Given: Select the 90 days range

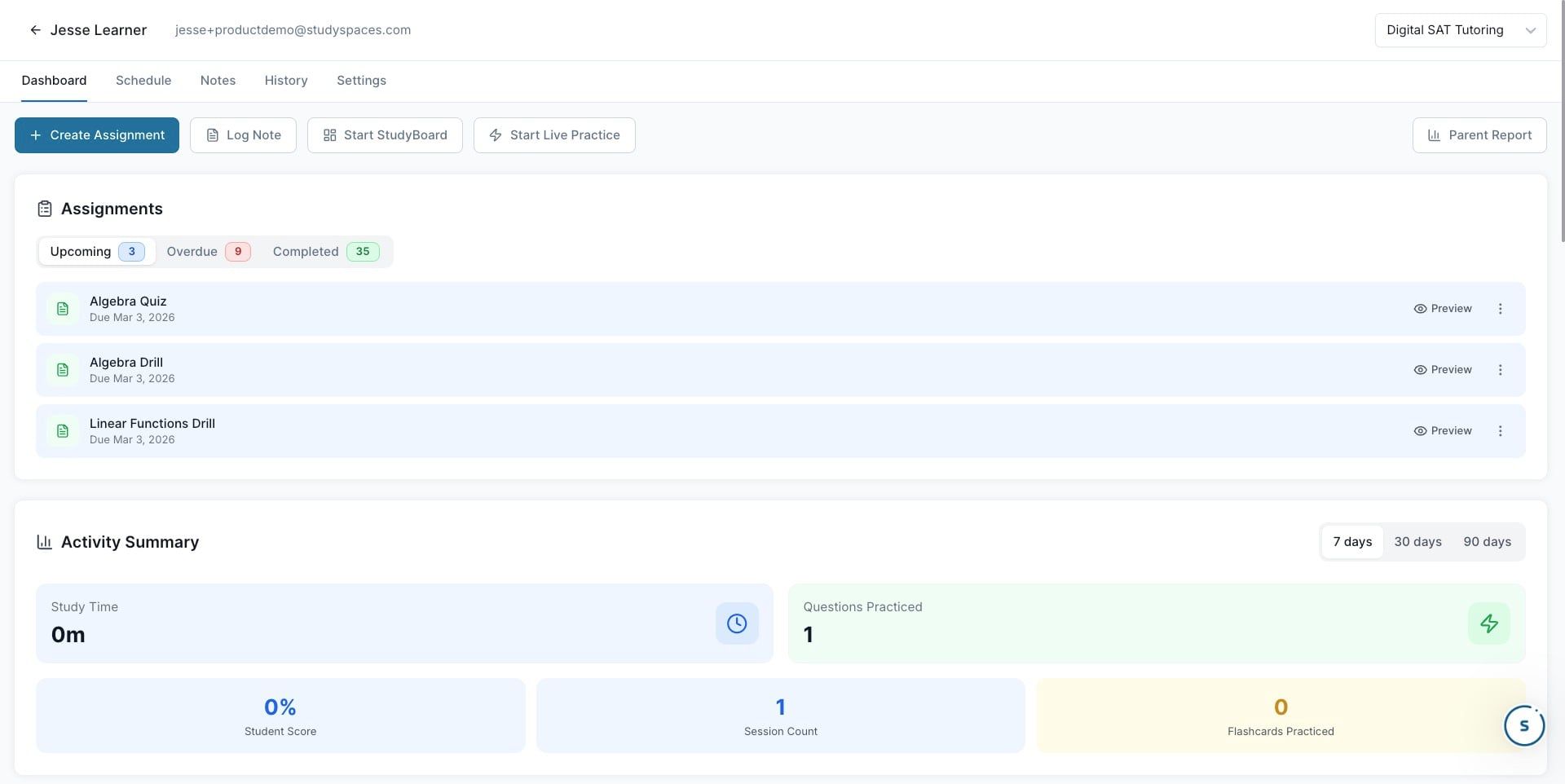Looking at the screenshot, I should click(1487, 542).
